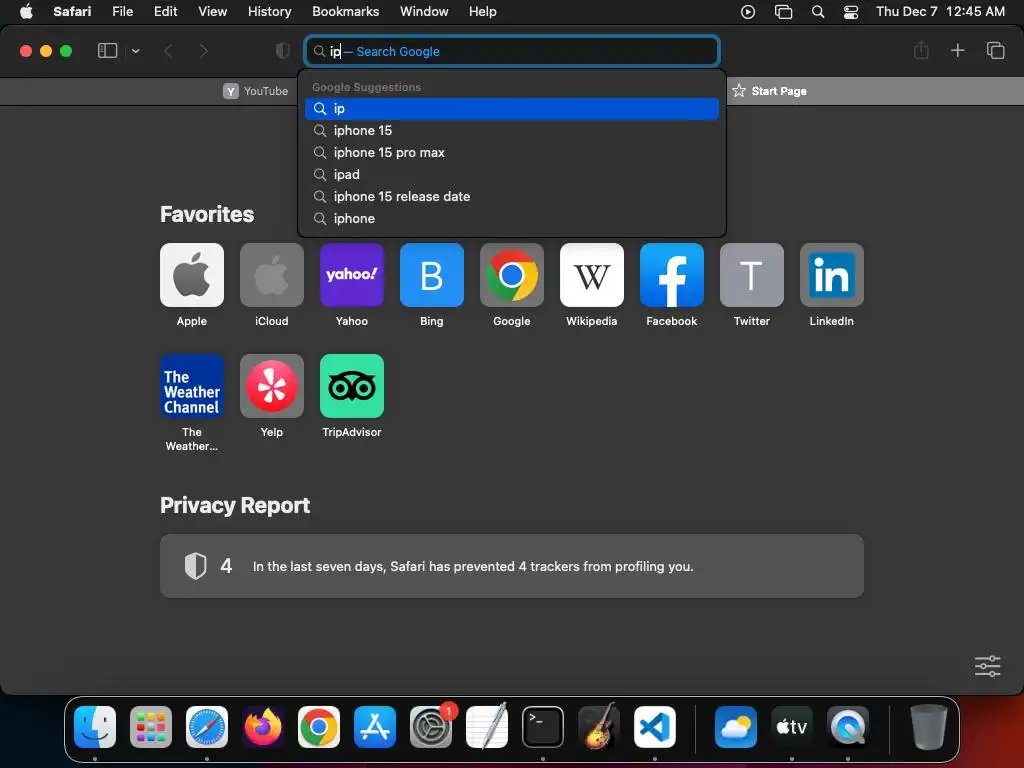Open Control Center in menu bar
This screenshot has width=1024, height=768.
851,12
